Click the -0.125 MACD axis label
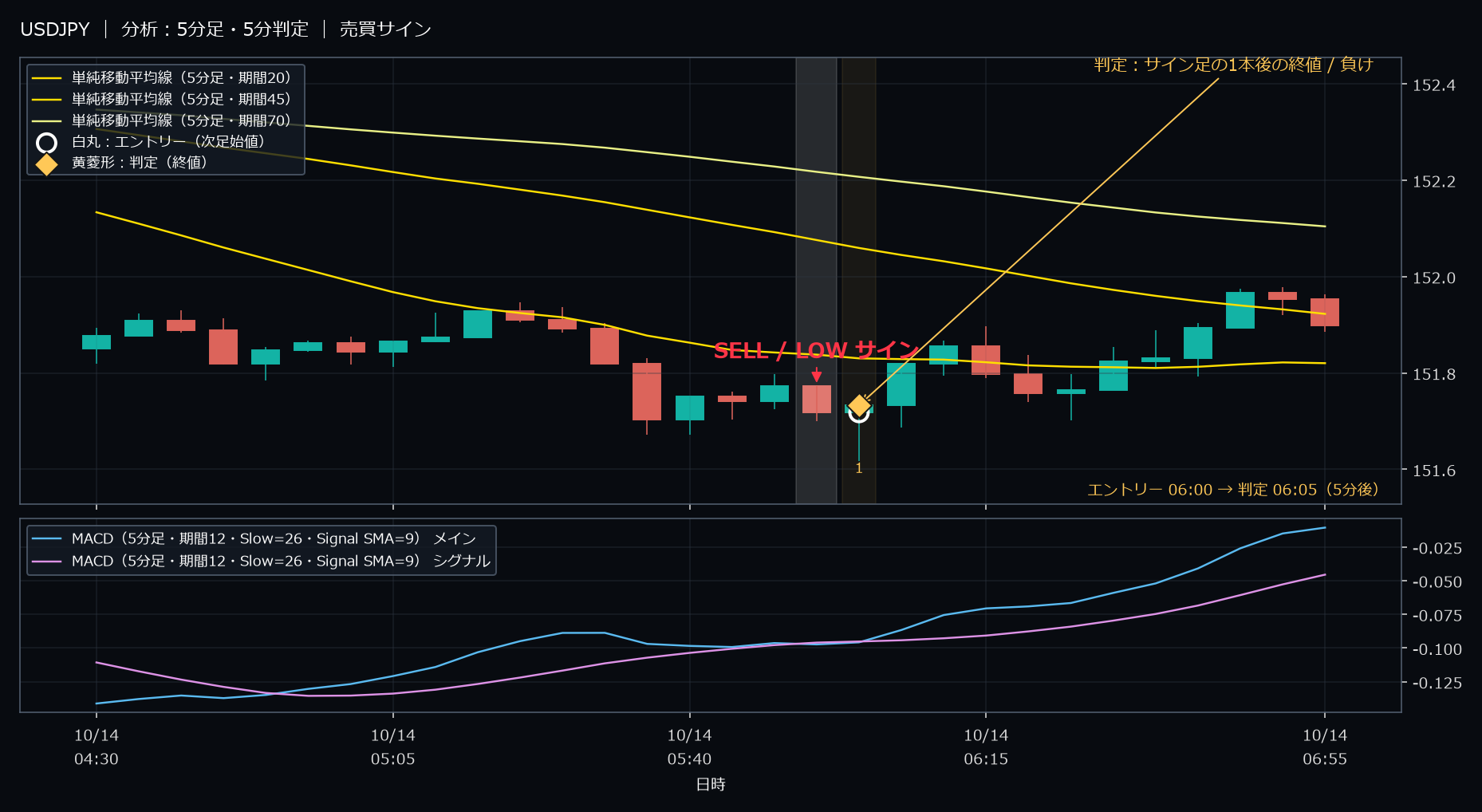This screenshot has width=1482, height=812. [1437, 683]
